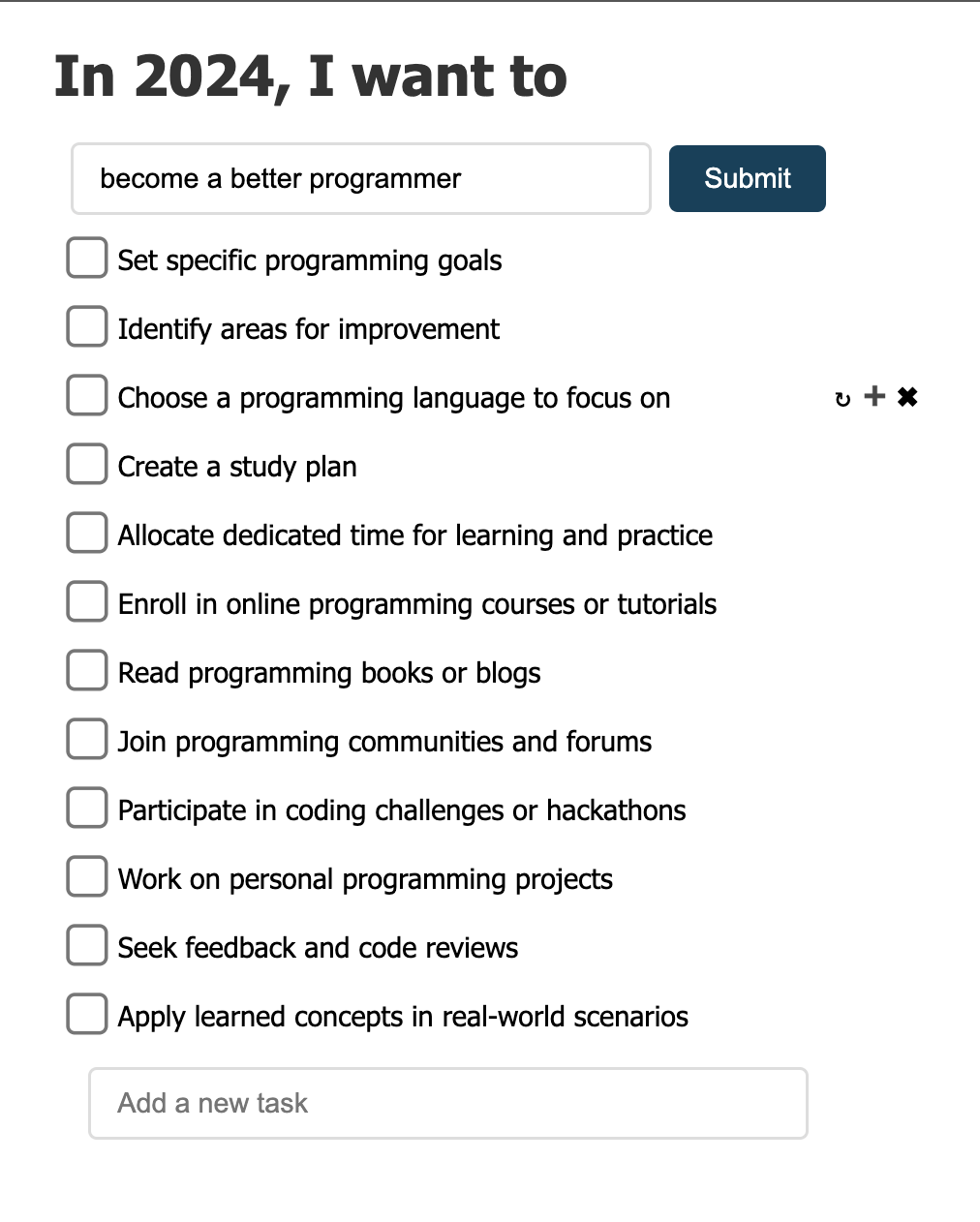980x1222 pixels.
Task: Check the Seek feedback and code reviews checkbox
Action: pyautogui.click(x=86, y=945)
